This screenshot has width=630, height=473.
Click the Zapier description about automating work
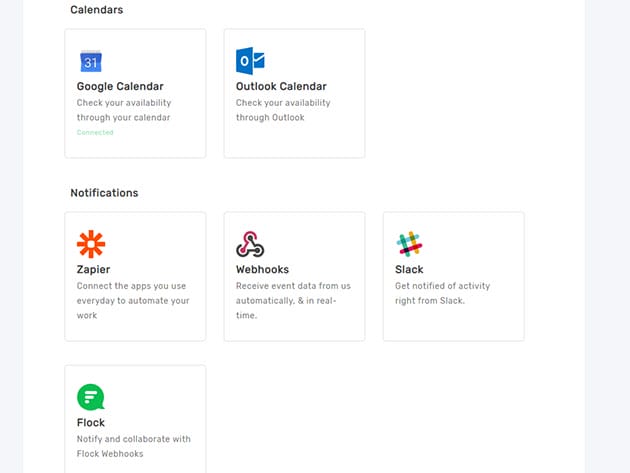coord(133,300)
